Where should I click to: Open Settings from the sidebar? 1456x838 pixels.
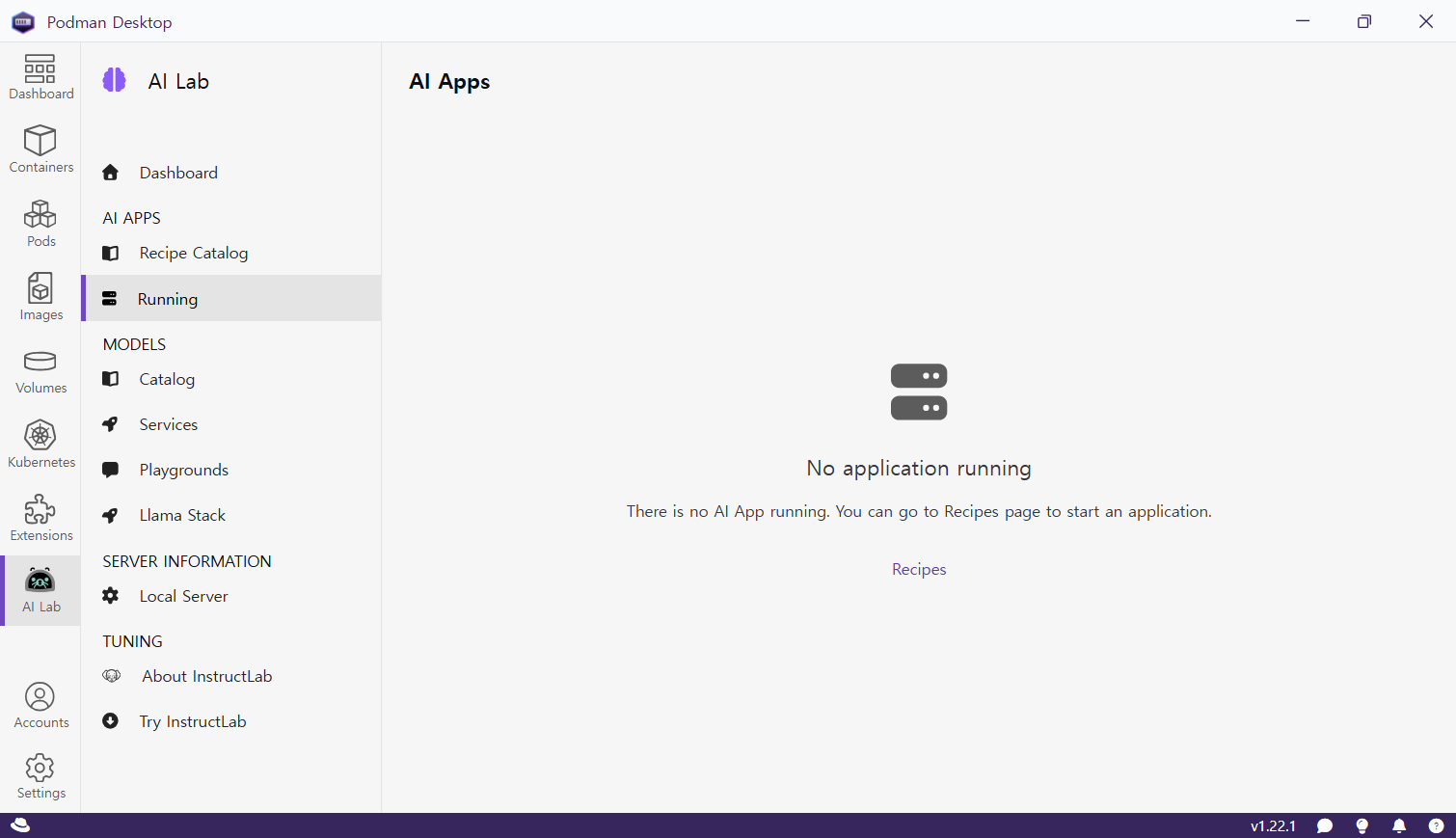(x=40, y=776)
